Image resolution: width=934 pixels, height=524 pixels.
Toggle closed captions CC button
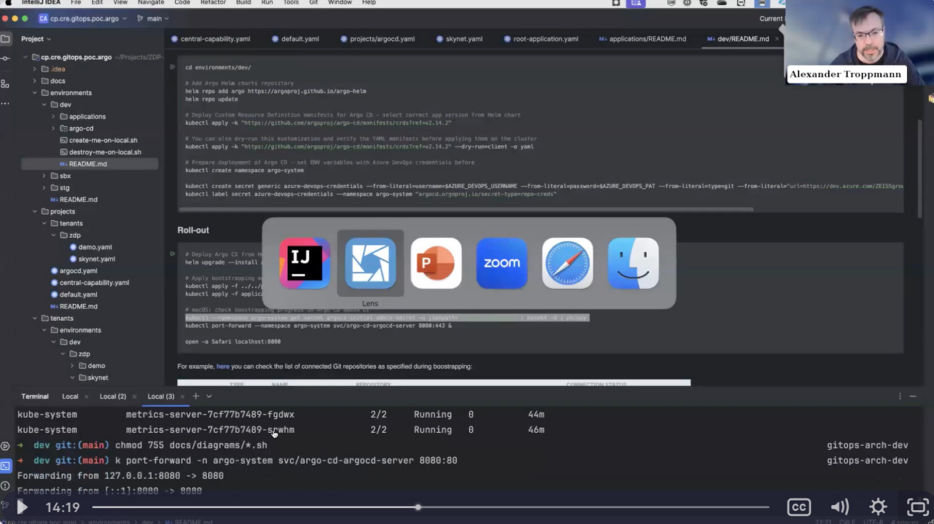[799, 507]
